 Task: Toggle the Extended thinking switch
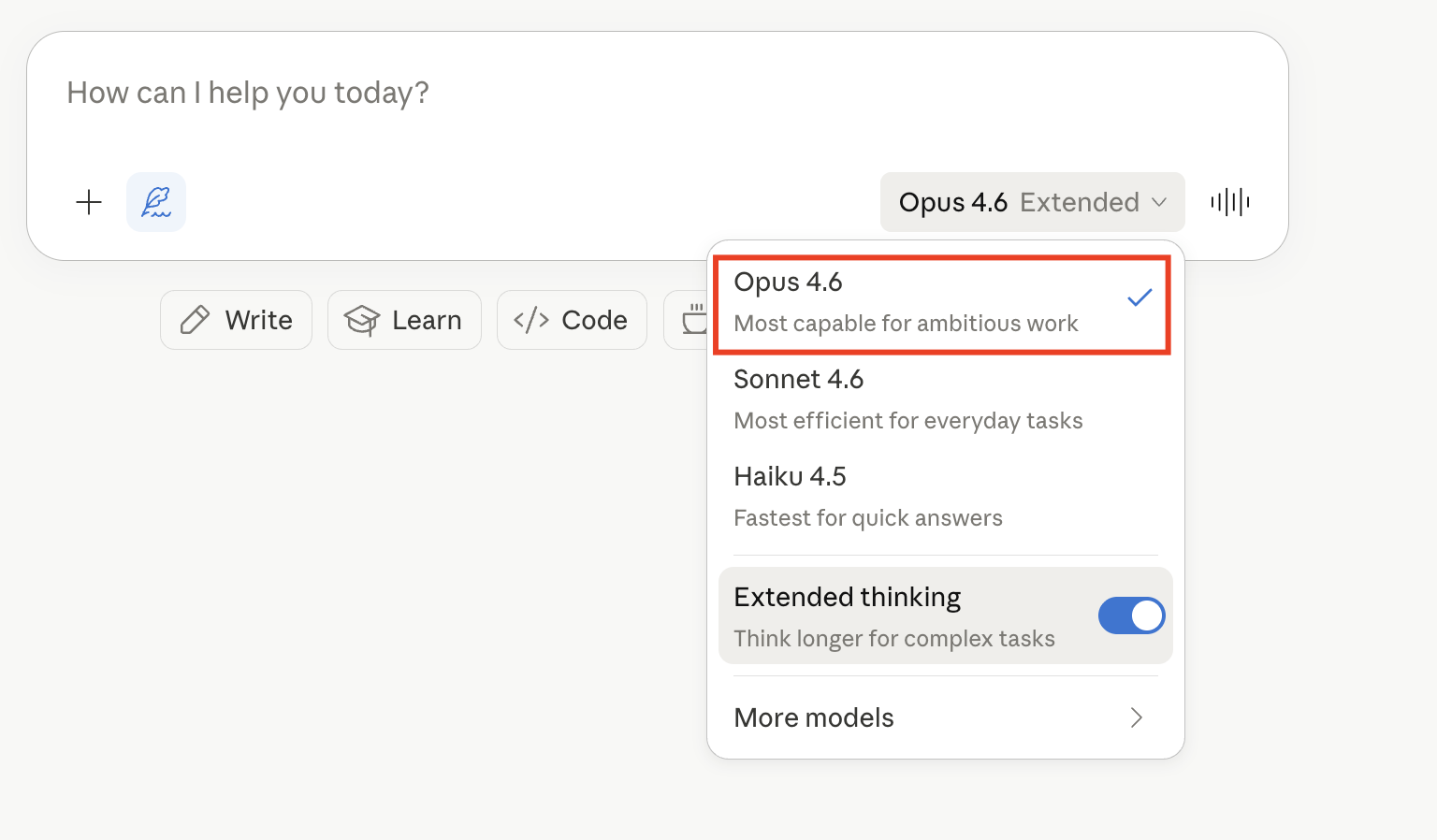tap(1131, 616)
